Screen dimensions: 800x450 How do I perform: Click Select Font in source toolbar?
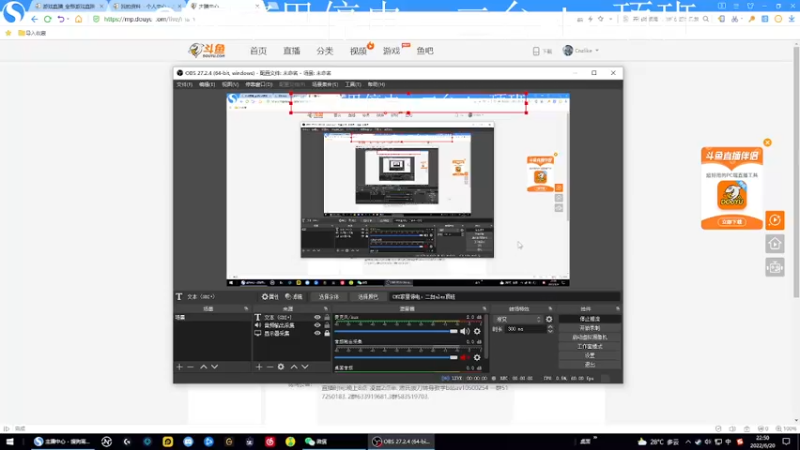tap(329, 296)
